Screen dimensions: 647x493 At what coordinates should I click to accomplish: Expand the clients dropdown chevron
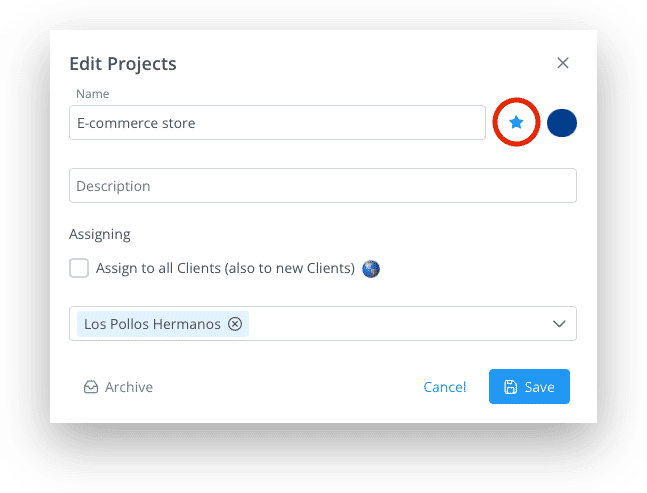pos(559,324)
